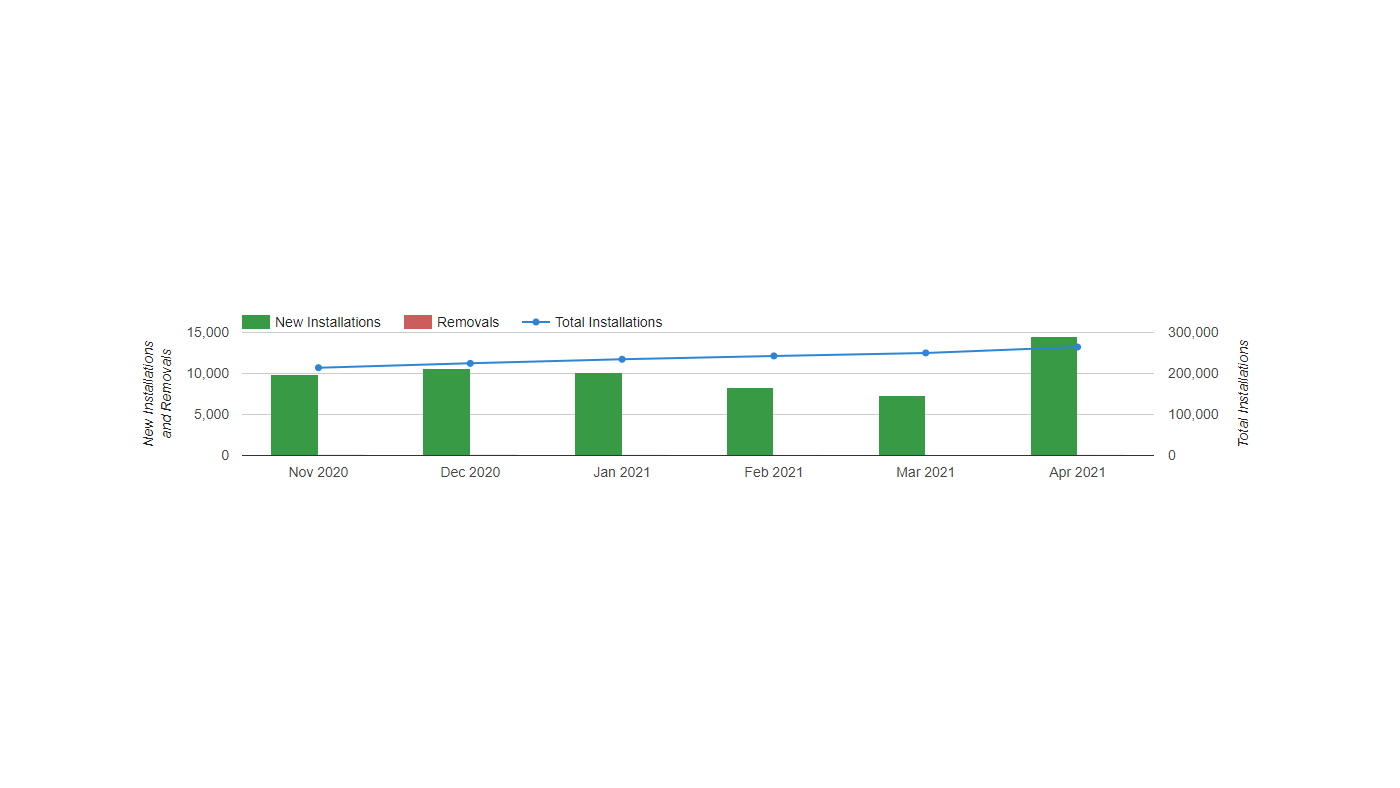Click the Feb 2021 line data point
This screenshot has height=788, width=1400.
coord(774,356)
